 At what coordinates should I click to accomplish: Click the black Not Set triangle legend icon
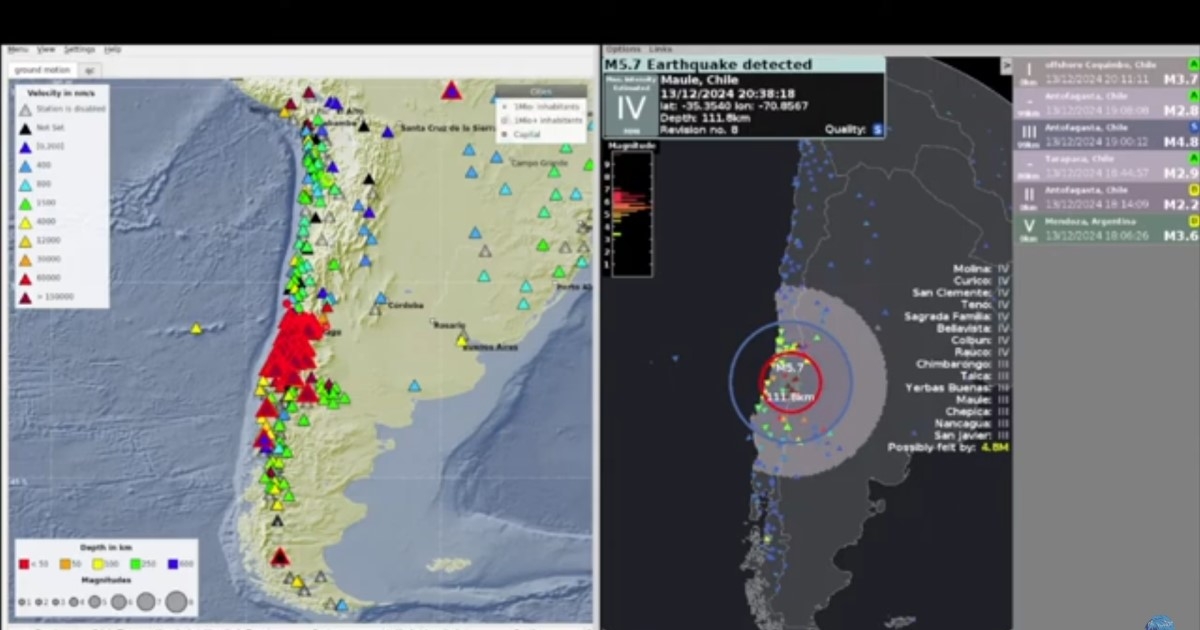[x=26, y=128]
